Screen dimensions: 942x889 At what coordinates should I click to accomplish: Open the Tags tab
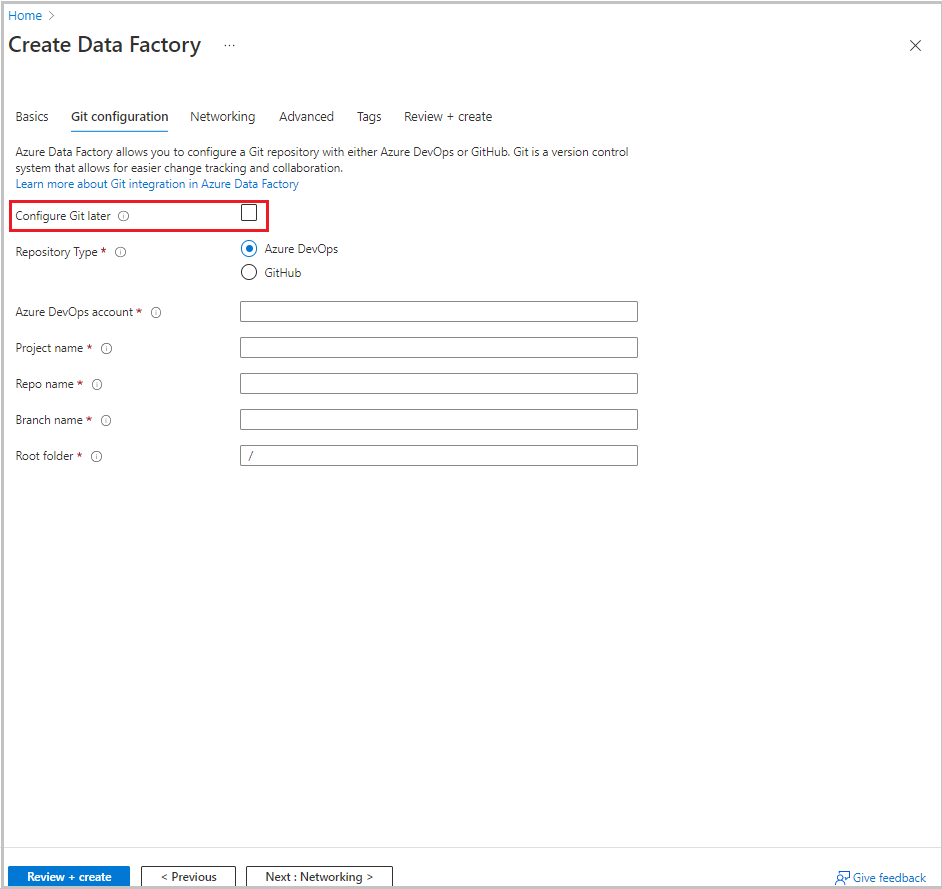coord(368,116)
